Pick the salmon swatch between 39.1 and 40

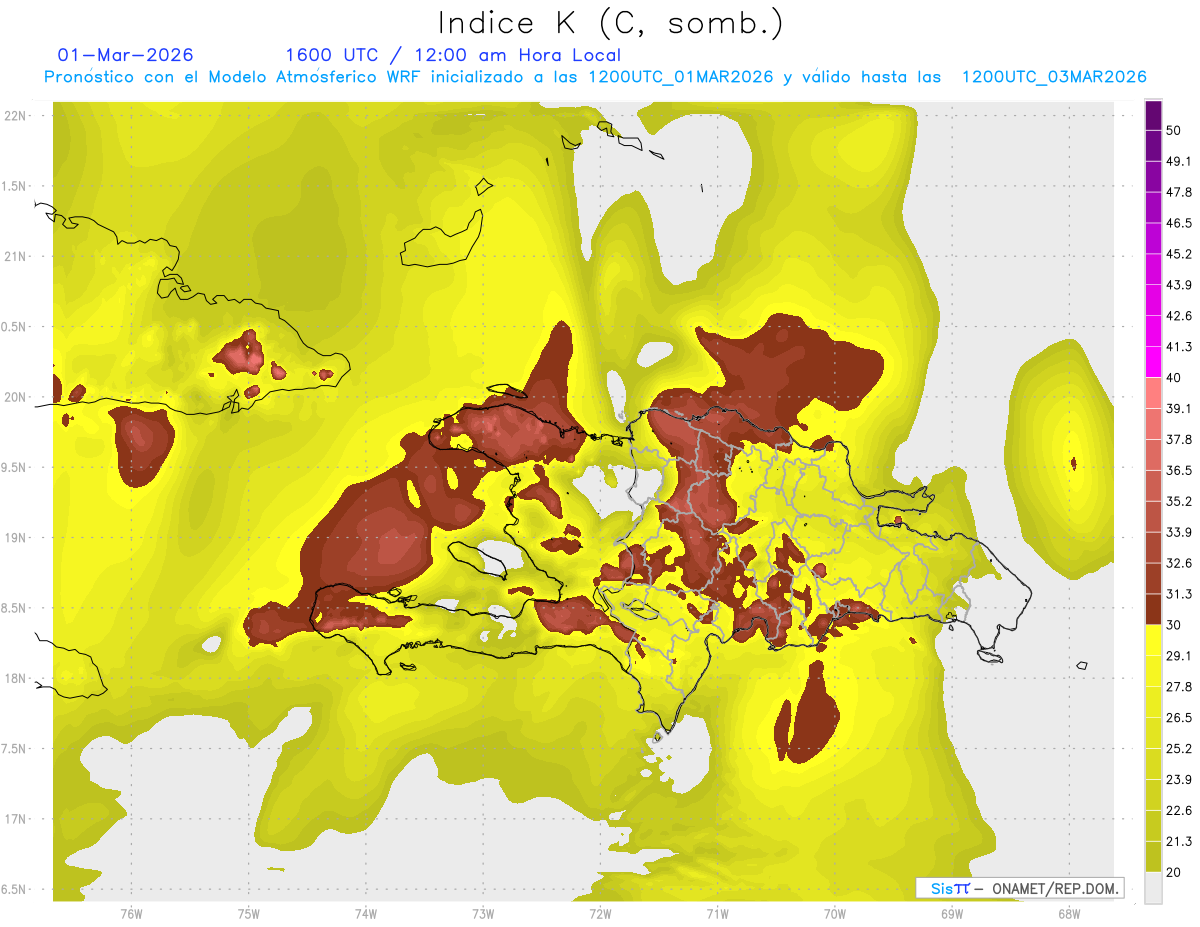click(1153, 393)
